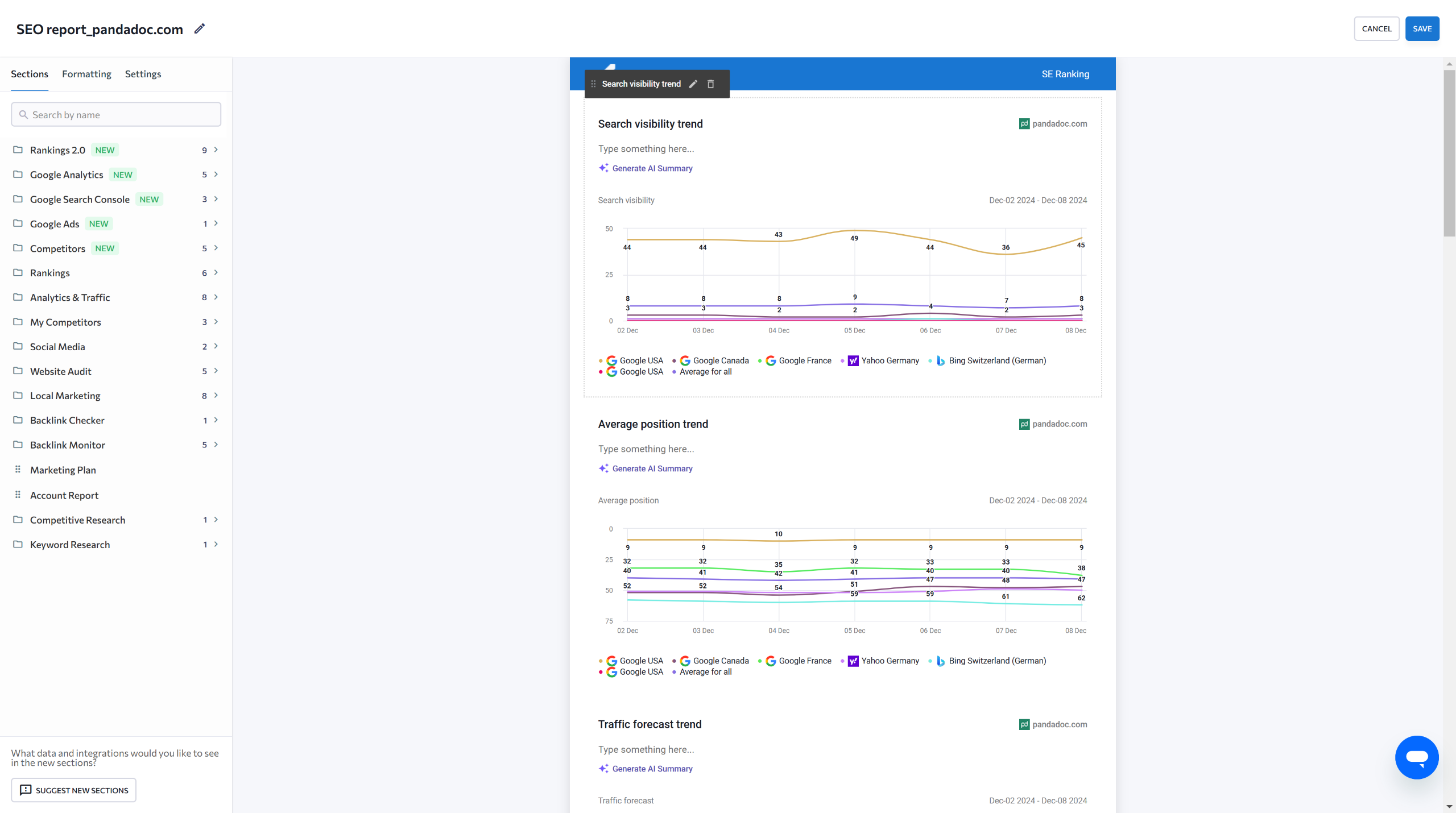
Task: Click the drag handle icon next to Account Report
Action: click(18, 495)
